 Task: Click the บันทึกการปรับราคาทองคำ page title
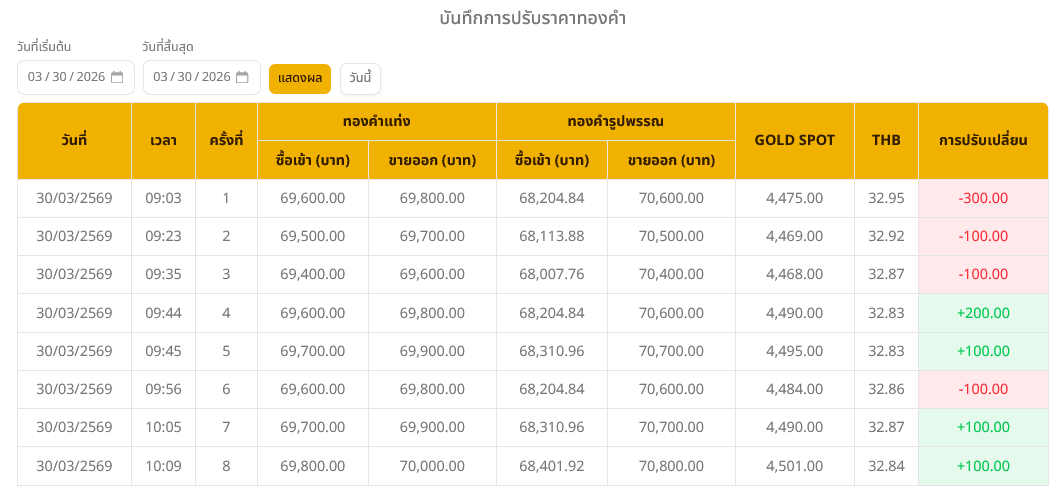(x=532, y=18)
